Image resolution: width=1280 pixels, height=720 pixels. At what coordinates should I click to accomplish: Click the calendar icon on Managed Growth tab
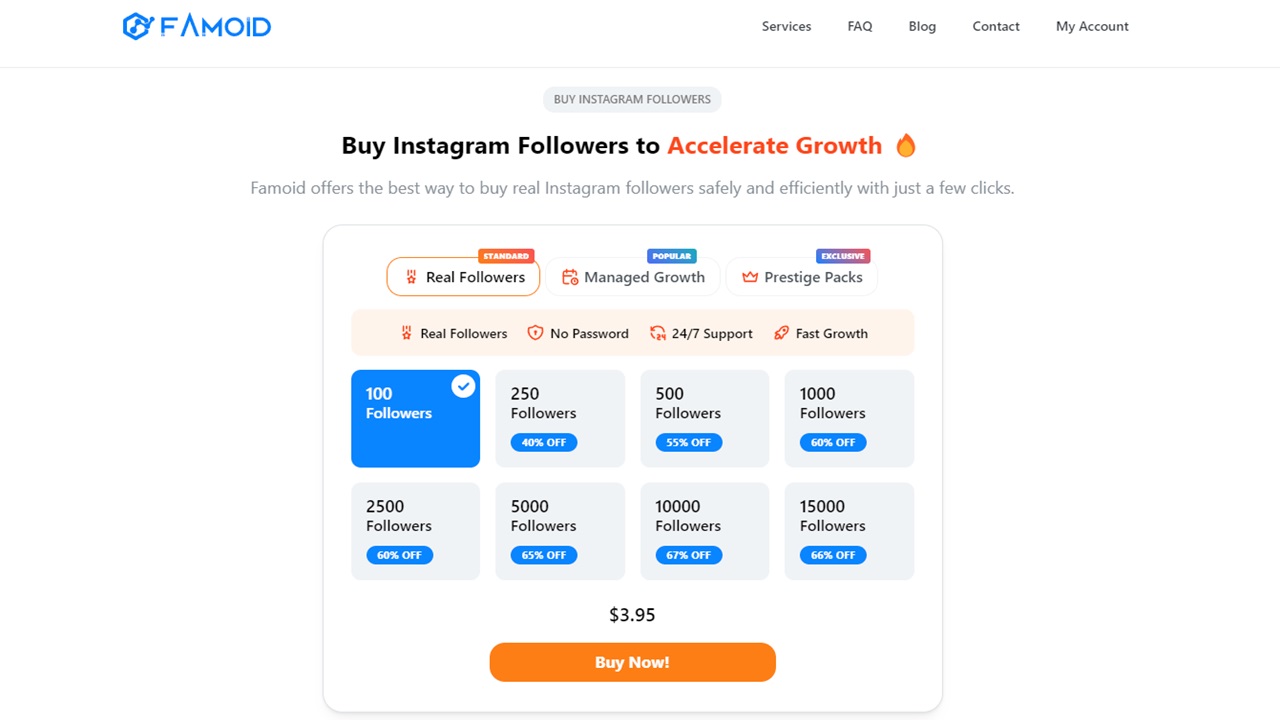click(570, 277)
